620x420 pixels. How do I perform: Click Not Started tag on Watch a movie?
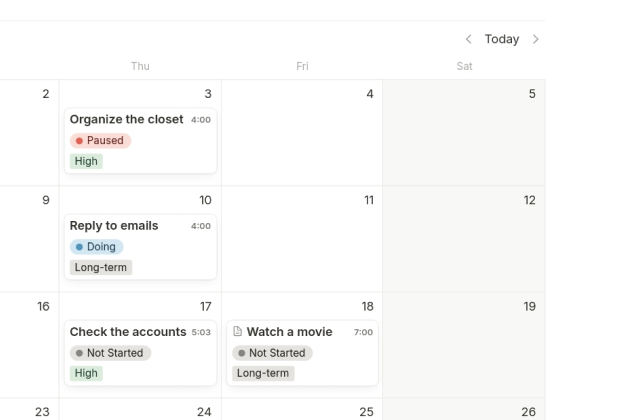(272, 353)
